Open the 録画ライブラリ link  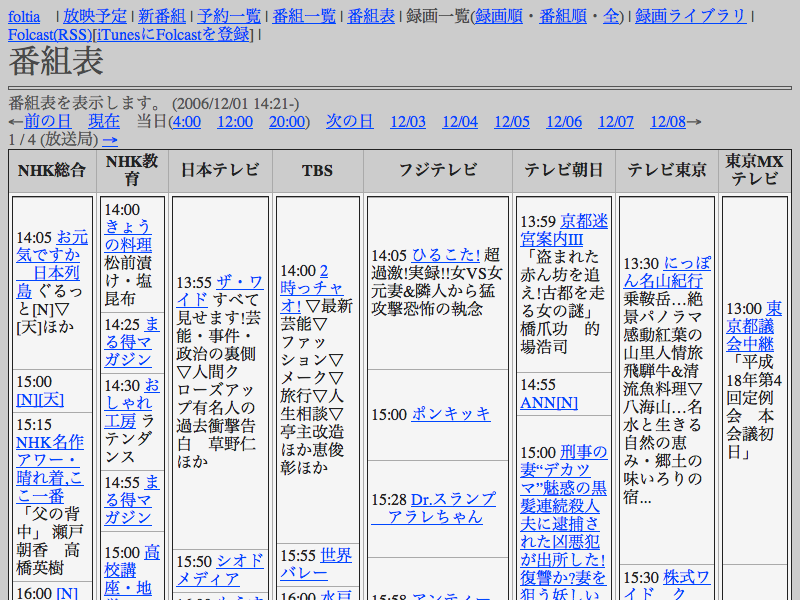(x=690, y=16)
